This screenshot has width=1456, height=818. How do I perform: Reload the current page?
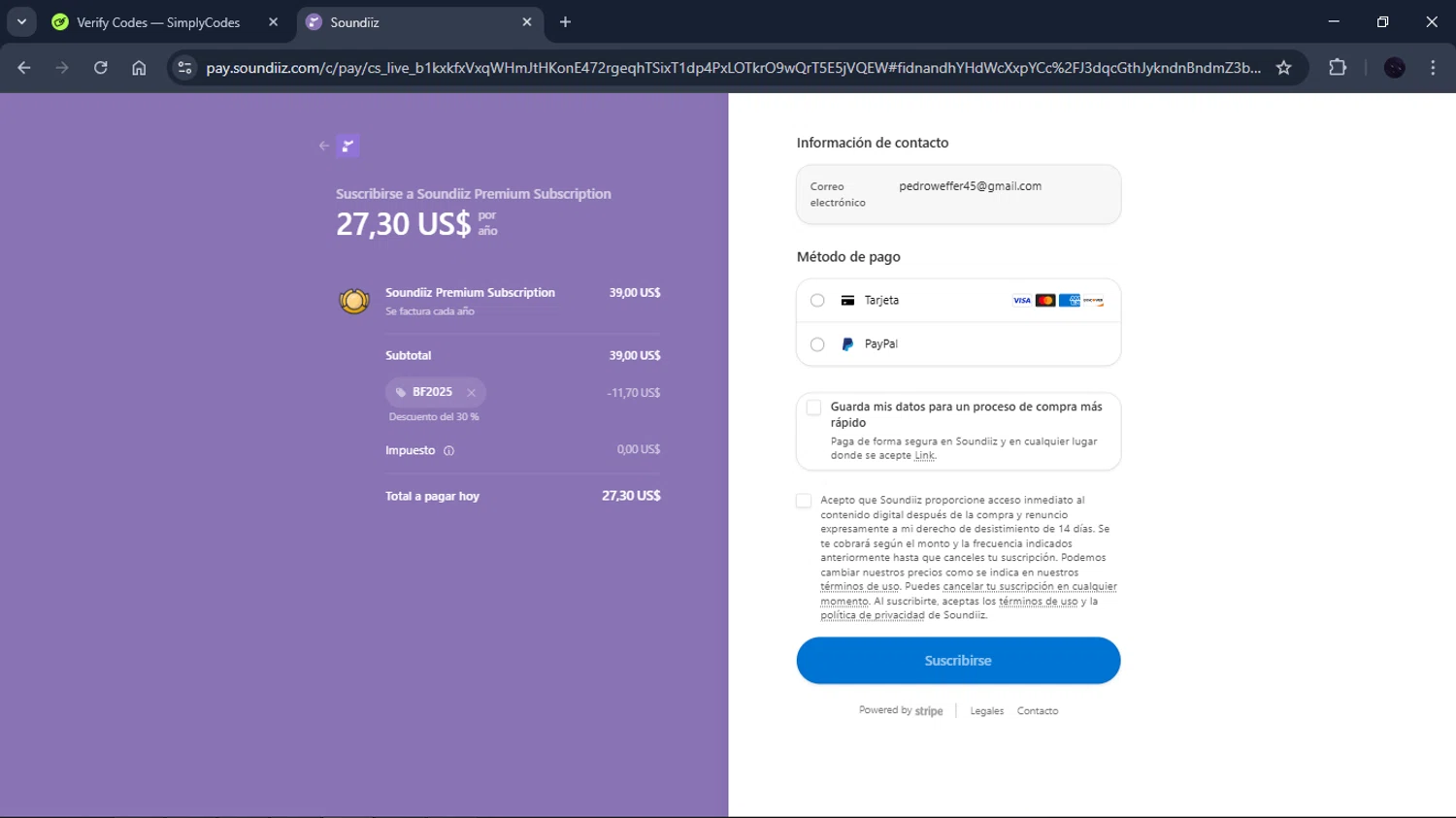click(x=101, y=68)
